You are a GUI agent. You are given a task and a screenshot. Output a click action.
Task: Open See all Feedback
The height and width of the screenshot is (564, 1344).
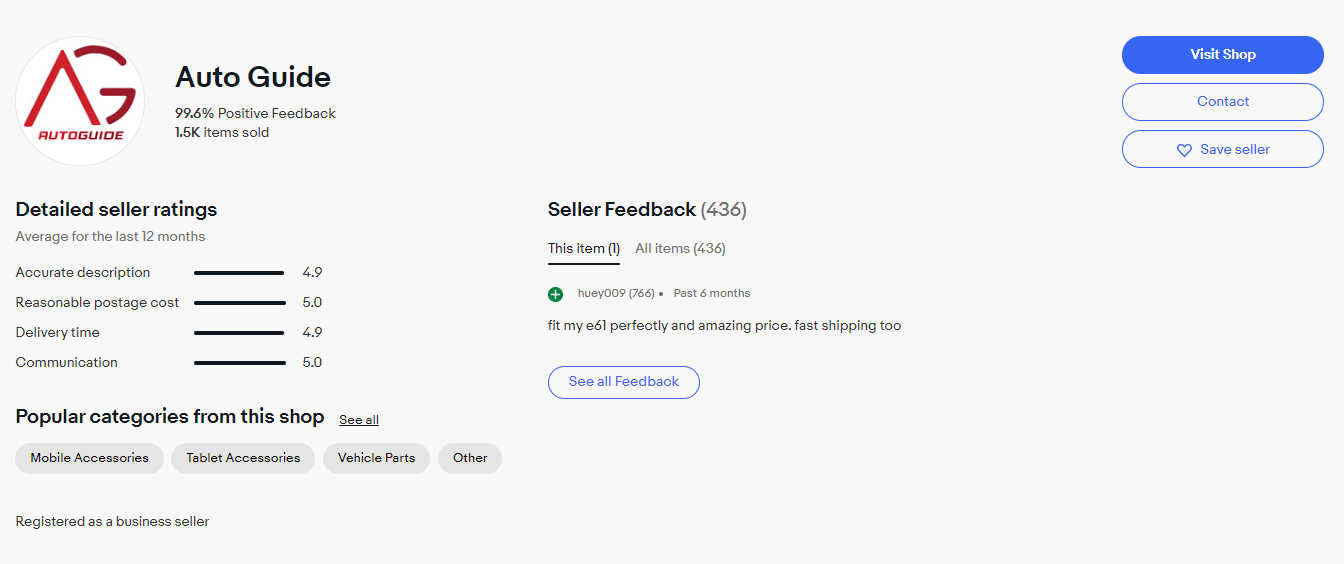[623, 382]
